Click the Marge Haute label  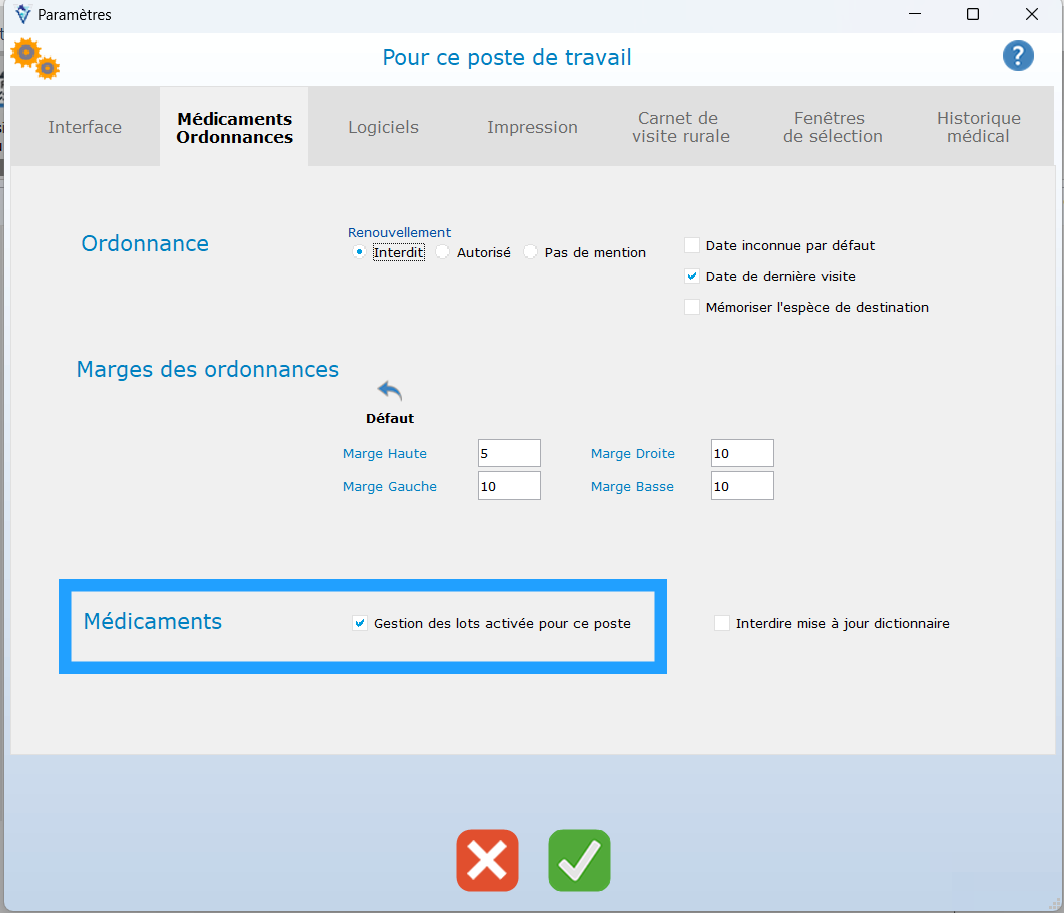[385, 453]
